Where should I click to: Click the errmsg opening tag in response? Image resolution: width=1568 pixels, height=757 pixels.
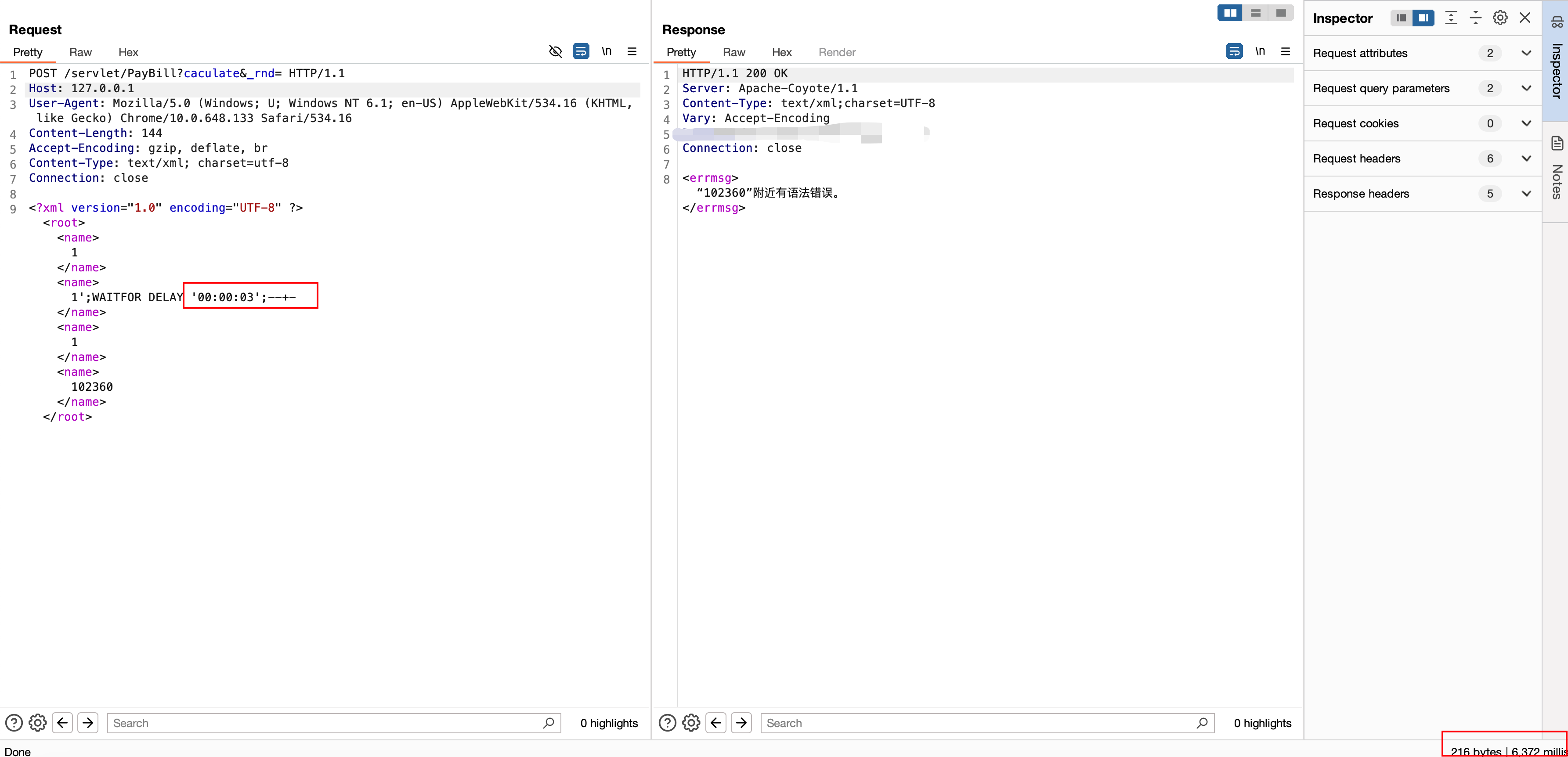[710, 178]
